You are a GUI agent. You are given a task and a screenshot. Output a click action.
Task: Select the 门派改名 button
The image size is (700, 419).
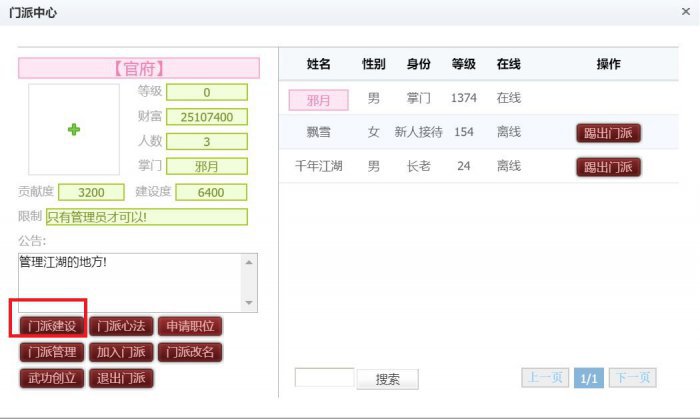(x=190, y=352)
